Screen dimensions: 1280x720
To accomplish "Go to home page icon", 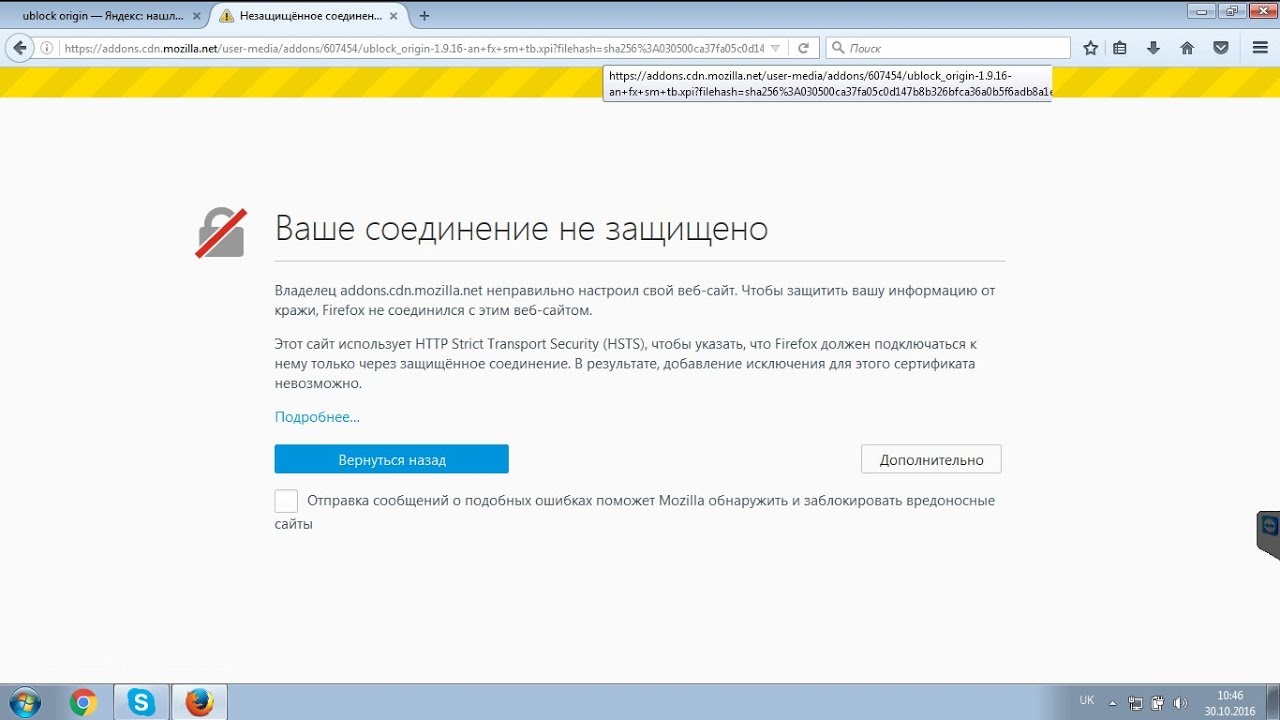I will (1187, 48).
